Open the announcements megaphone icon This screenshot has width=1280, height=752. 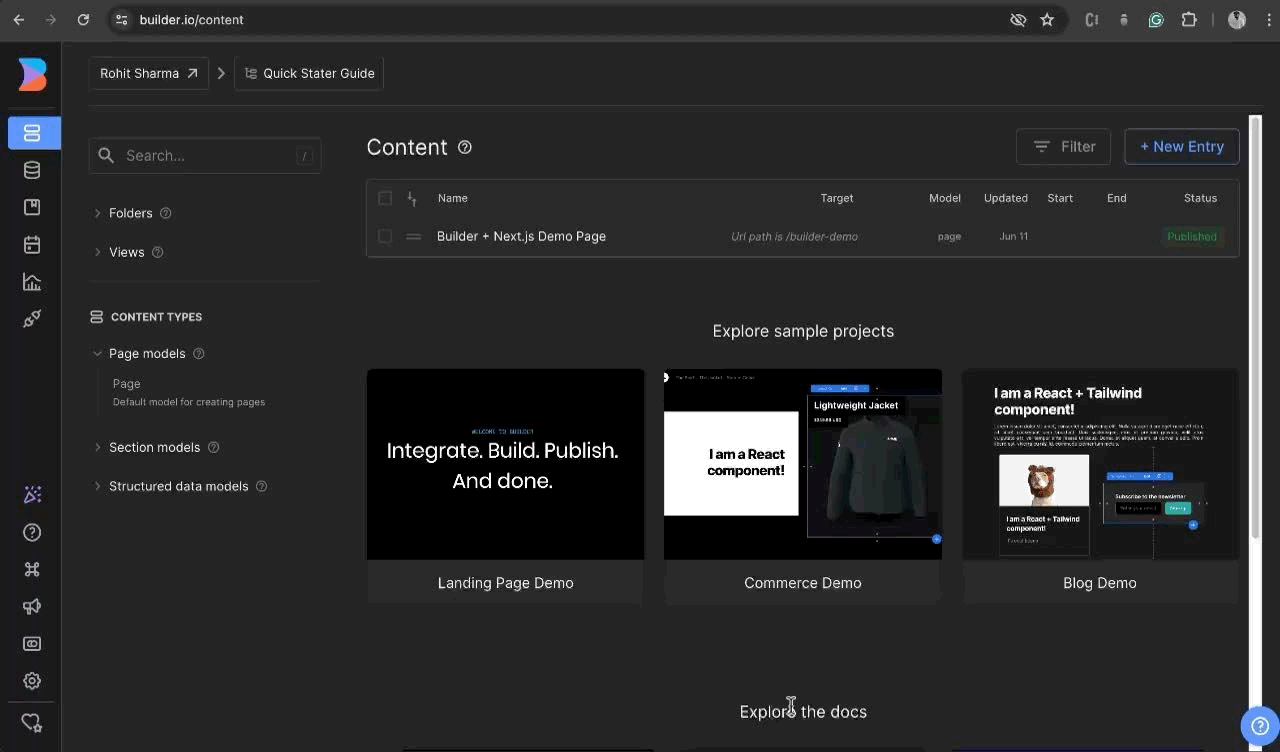pyautogui.click(x=32, y=606)
